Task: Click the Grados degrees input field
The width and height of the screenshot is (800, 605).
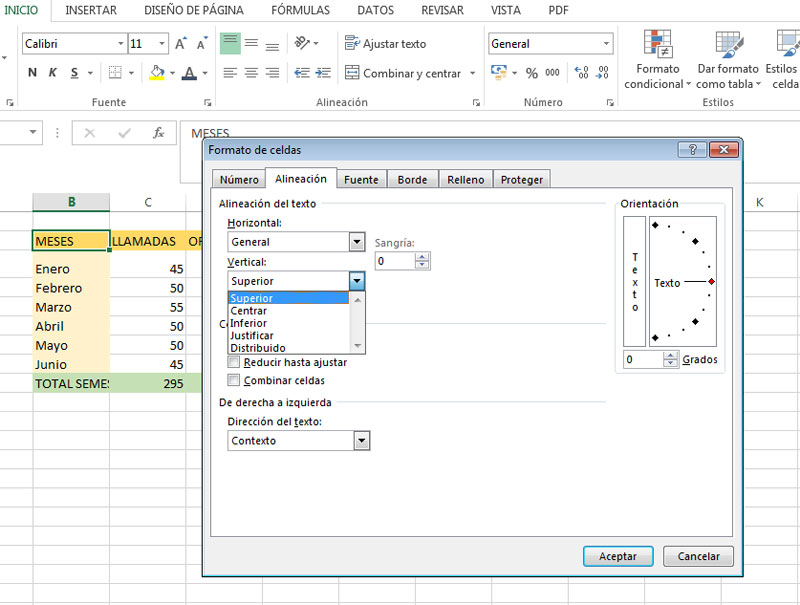Action: 643,359
